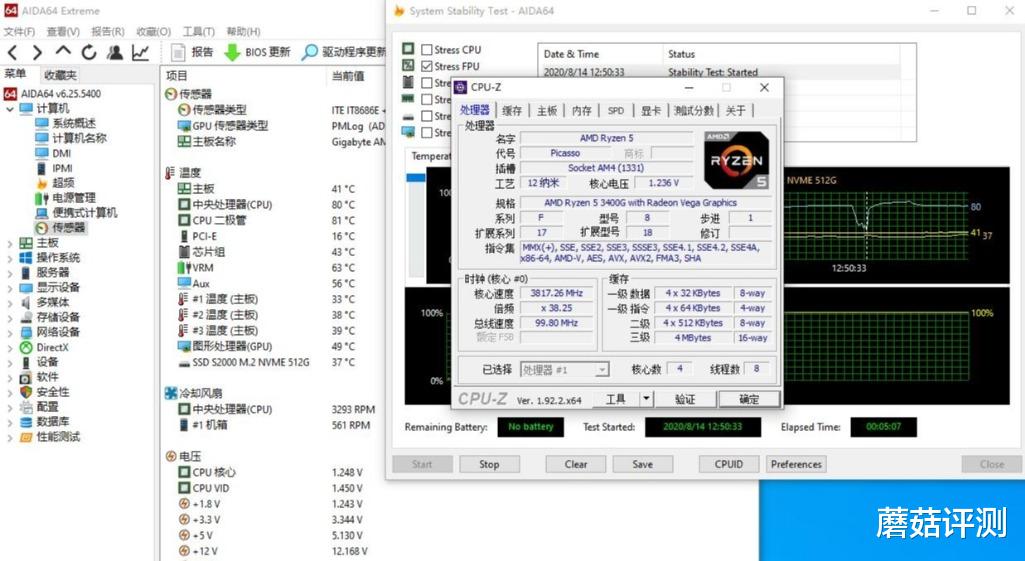Click 确定 OK button in CPU-Z
Viewport: 1025px width, 561px height.
tap(749, 399)
